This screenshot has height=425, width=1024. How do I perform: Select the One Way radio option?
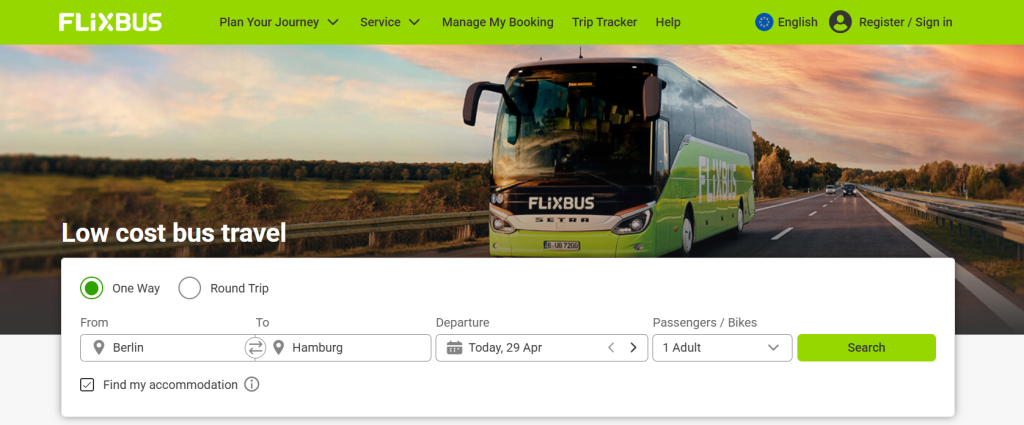tap(91, 288)
